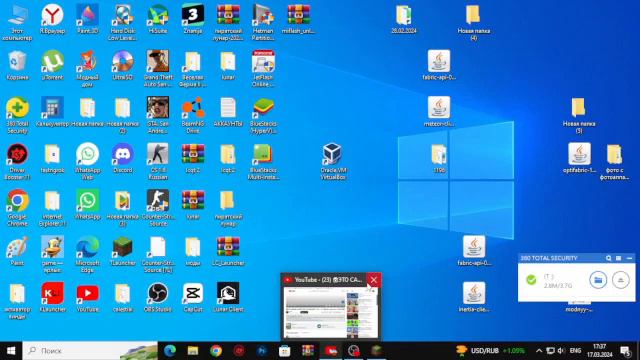Viewport: 640px width, 360px height.
Task: Switch to Chrome on the taskbar
Action: tap(216, 351)
